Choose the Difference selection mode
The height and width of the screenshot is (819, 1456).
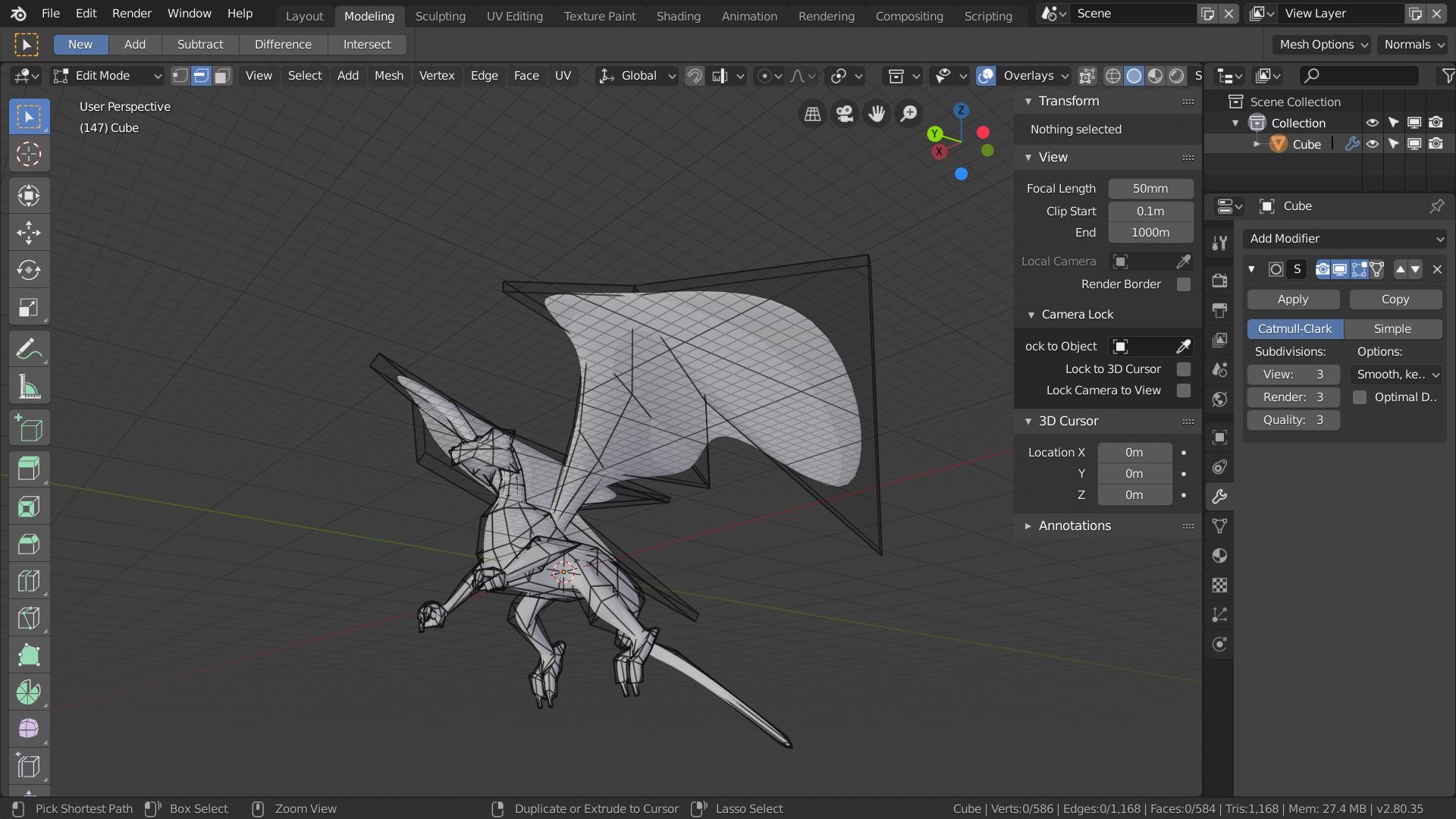[x=283, y=45]
